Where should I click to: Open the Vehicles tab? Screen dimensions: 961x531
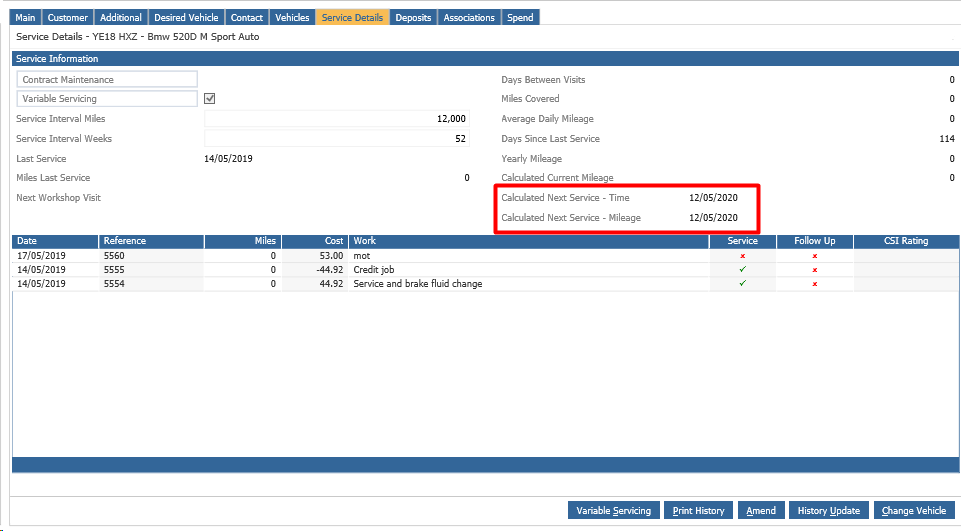point(292,17)
